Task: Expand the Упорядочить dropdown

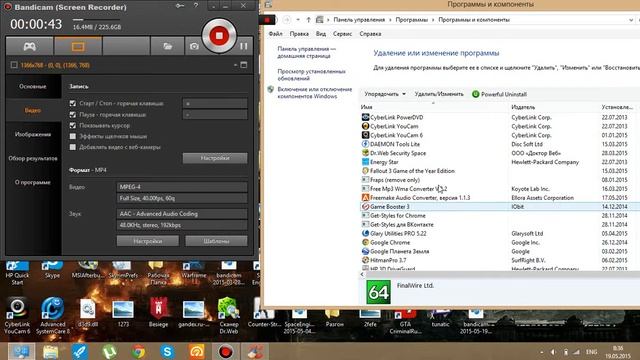Action: coord(384,94)
